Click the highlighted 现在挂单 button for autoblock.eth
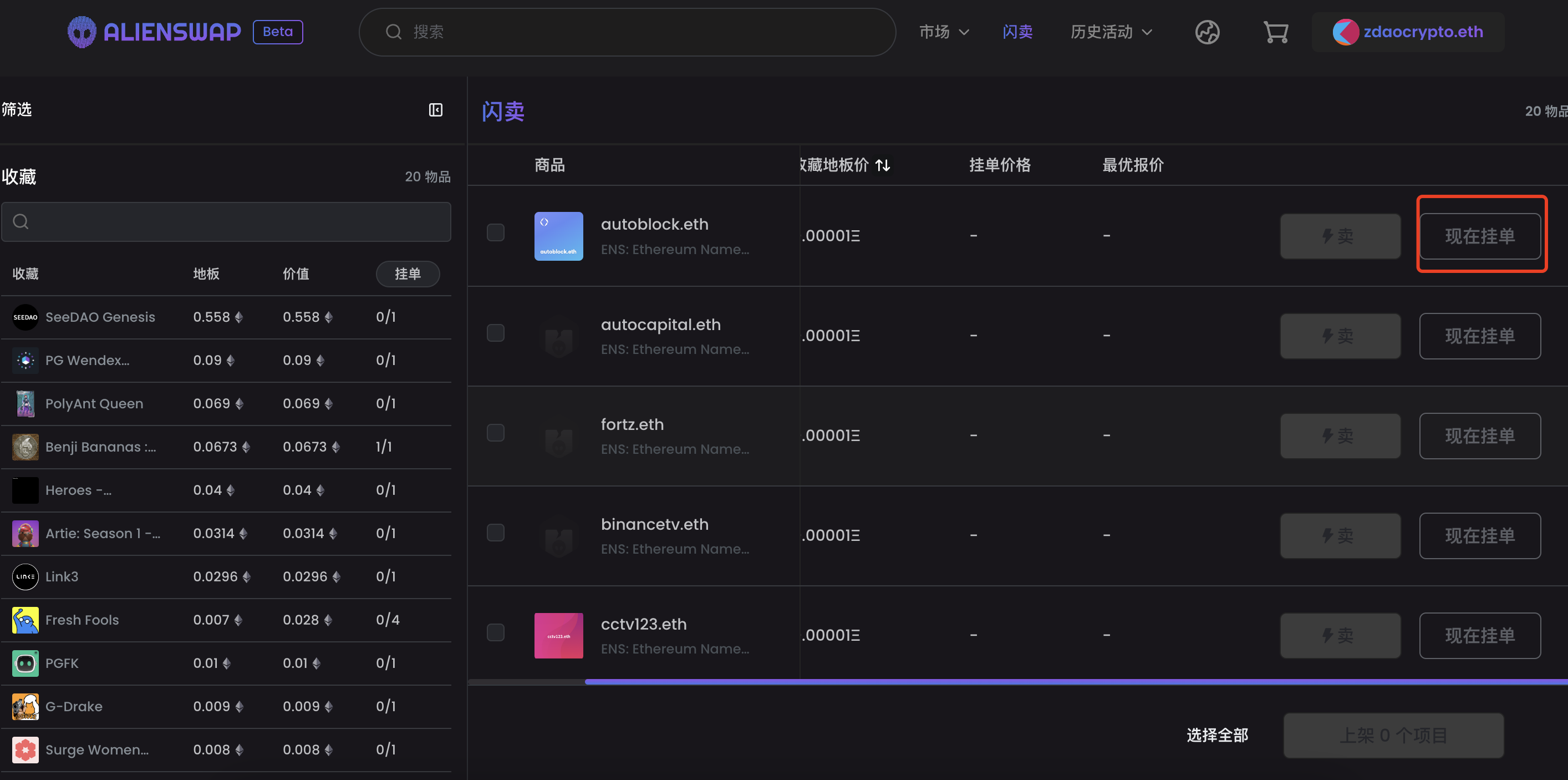The image size is (1568, 780). (1480, 236)
